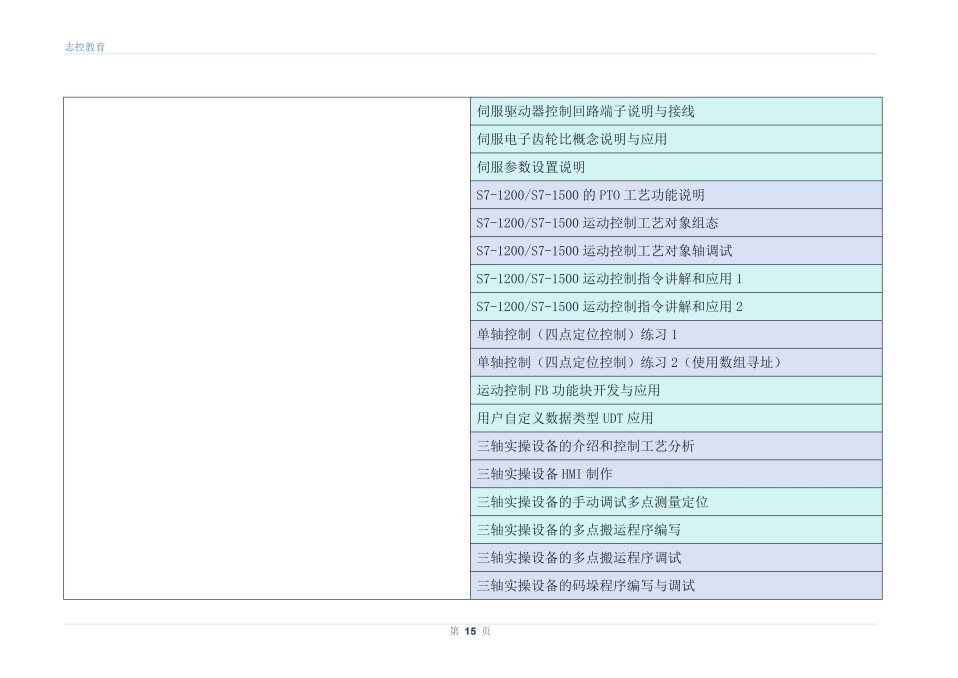Click the 使用数组寻址 练习 2 row
Viewport: 958px width, 678px height.
tap(676, 362)
